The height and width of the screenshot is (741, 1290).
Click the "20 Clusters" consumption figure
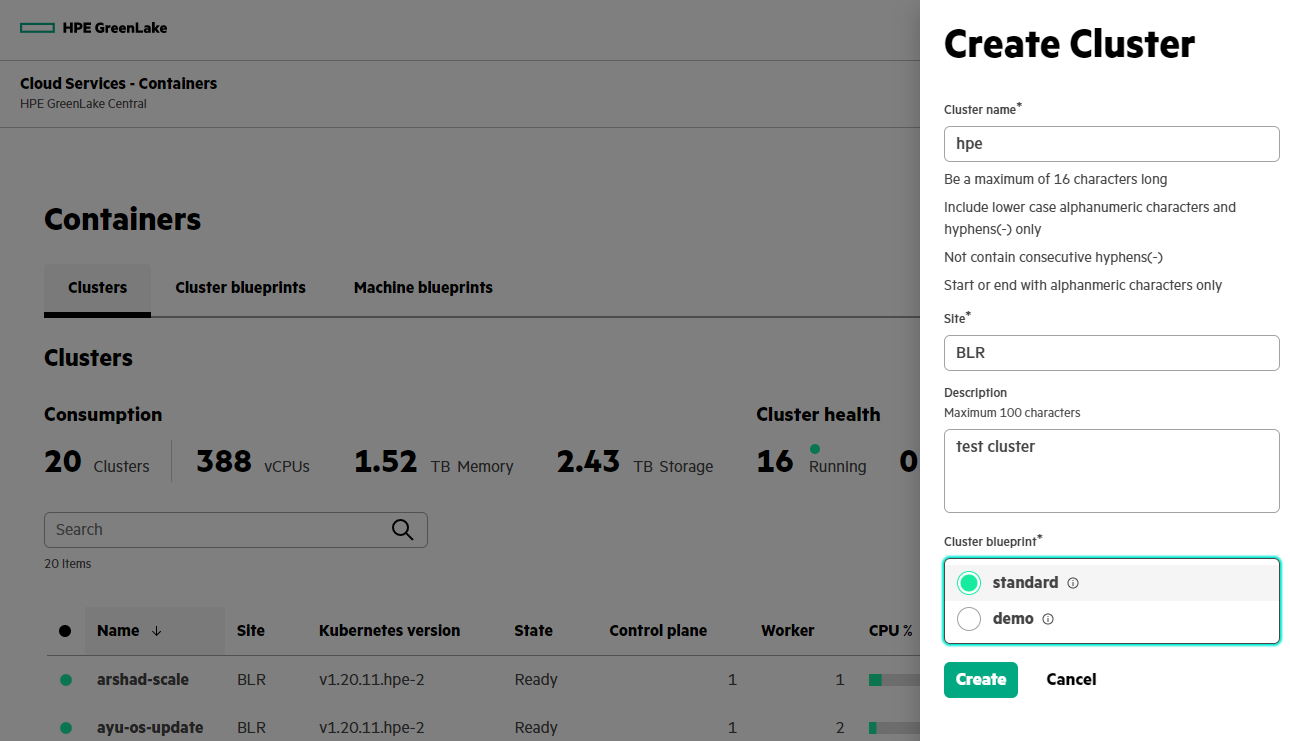click(x=97, y=462)
